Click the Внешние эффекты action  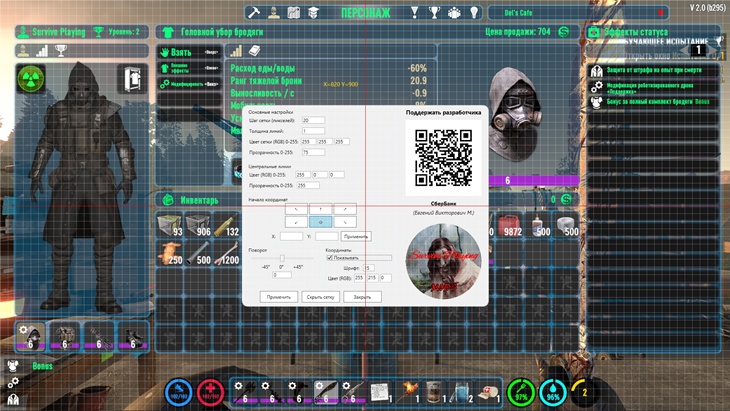tap(189, 68)
